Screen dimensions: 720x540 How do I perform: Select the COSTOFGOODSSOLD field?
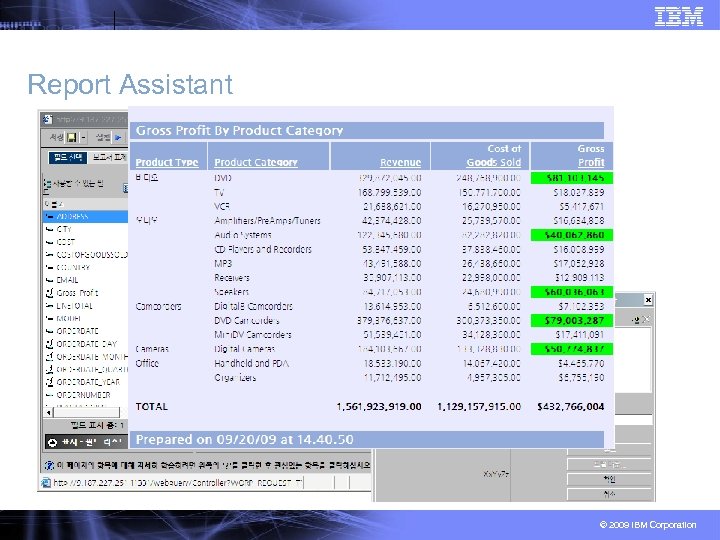coord(85,254)
